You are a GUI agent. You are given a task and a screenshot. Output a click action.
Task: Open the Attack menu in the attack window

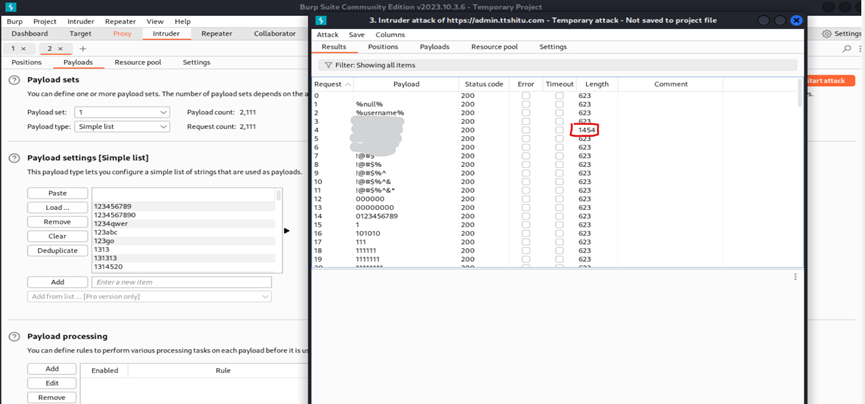(328, 34)
